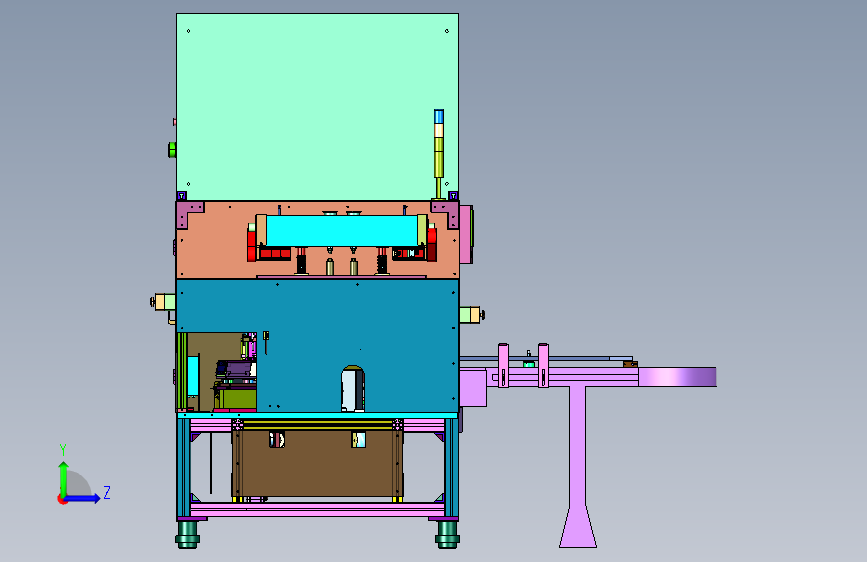Select the pink box on housing's right side
This screenshot has height=562, width=867.
(x=466, y=234)
